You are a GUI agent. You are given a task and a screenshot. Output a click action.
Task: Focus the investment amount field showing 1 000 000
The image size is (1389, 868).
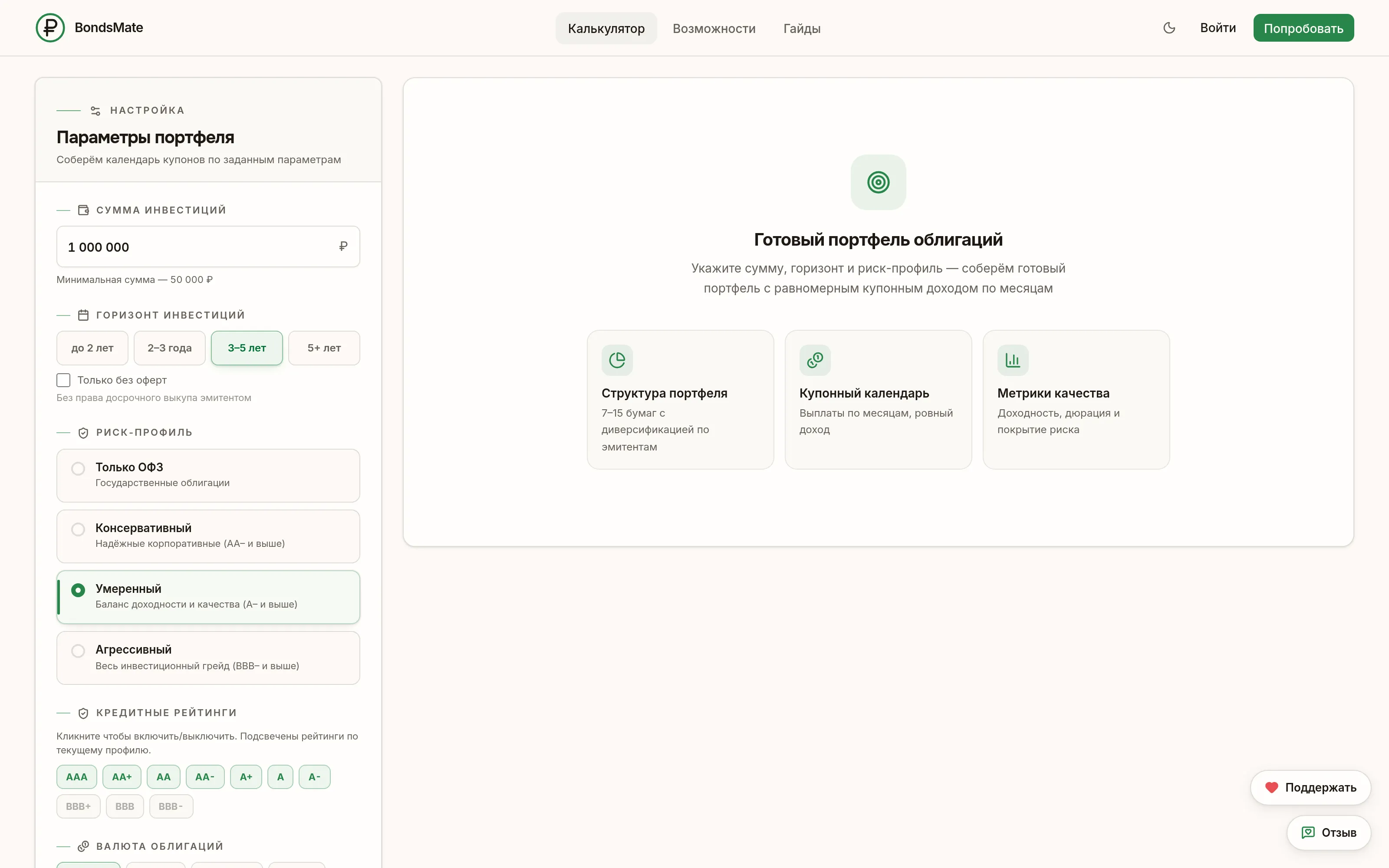(208, 246)
